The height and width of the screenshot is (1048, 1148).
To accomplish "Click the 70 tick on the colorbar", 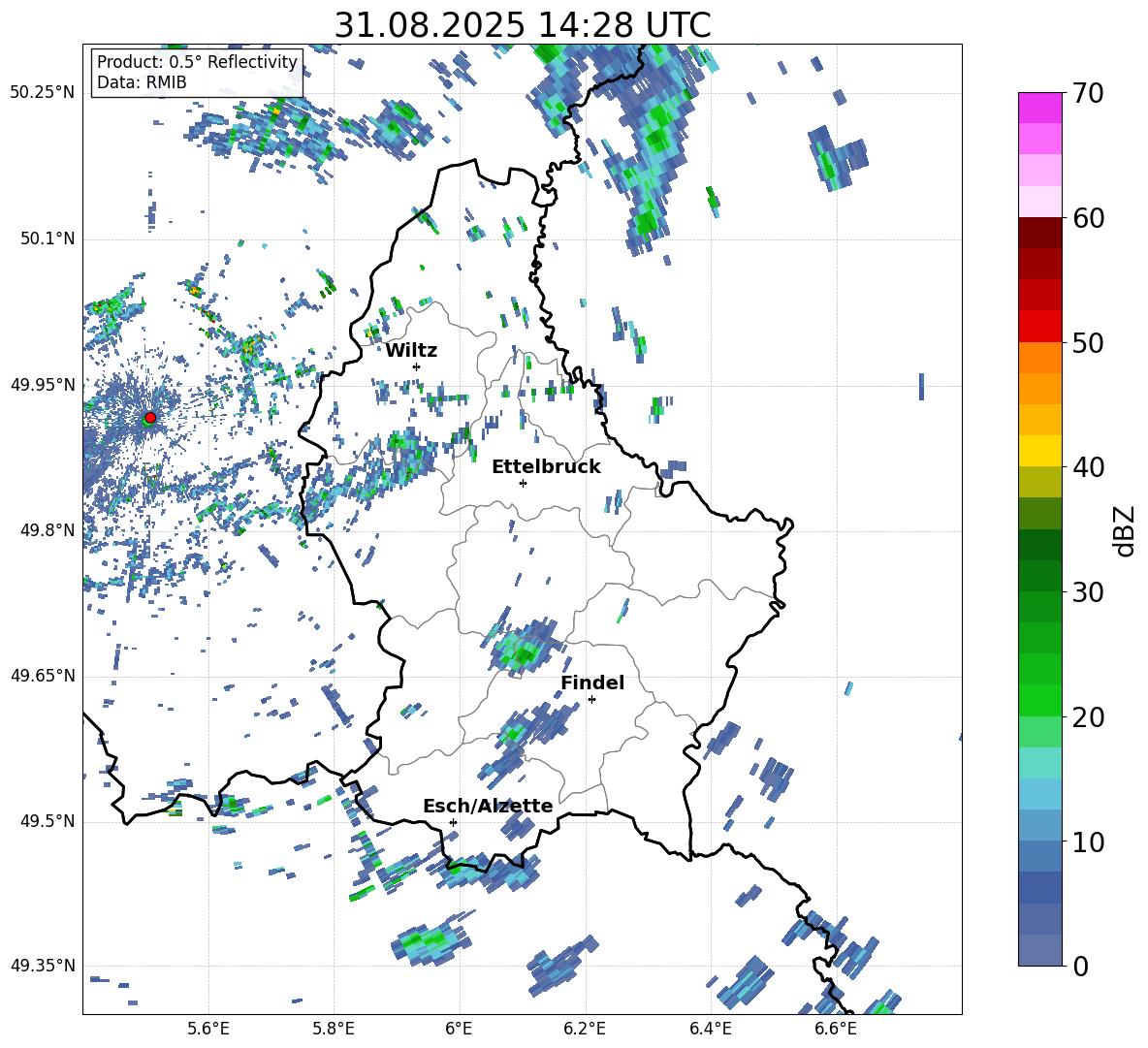I will tap(1088, 93).
